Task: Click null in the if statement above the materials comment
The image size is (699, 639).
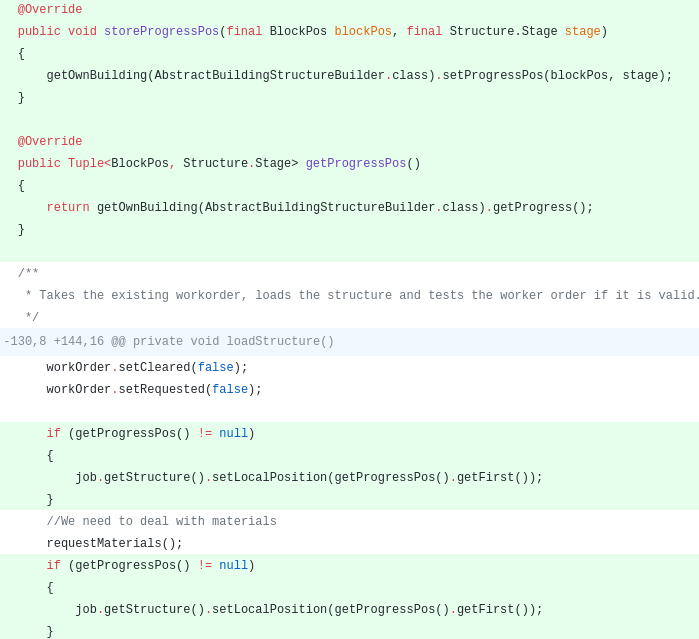Action: pos(233,434)
